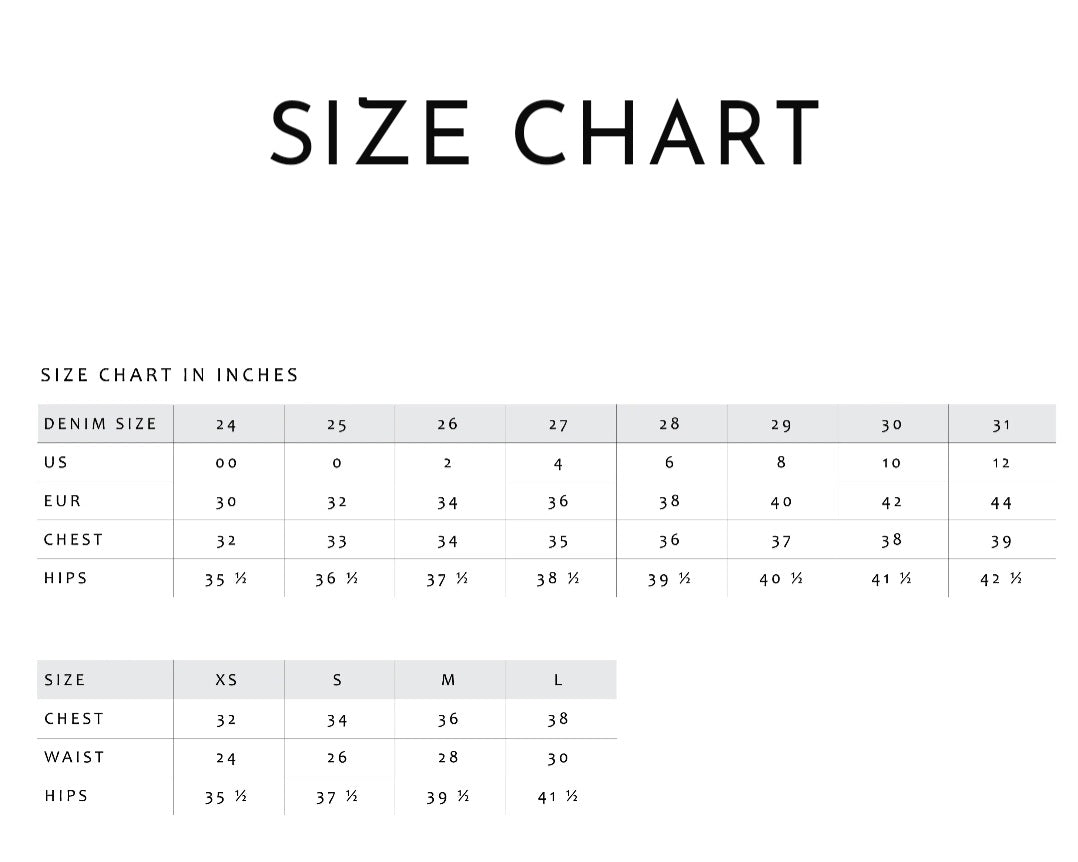1078x862 pixels.
Task: Click the EUR size 44 cell
Action: (1002, 502)
